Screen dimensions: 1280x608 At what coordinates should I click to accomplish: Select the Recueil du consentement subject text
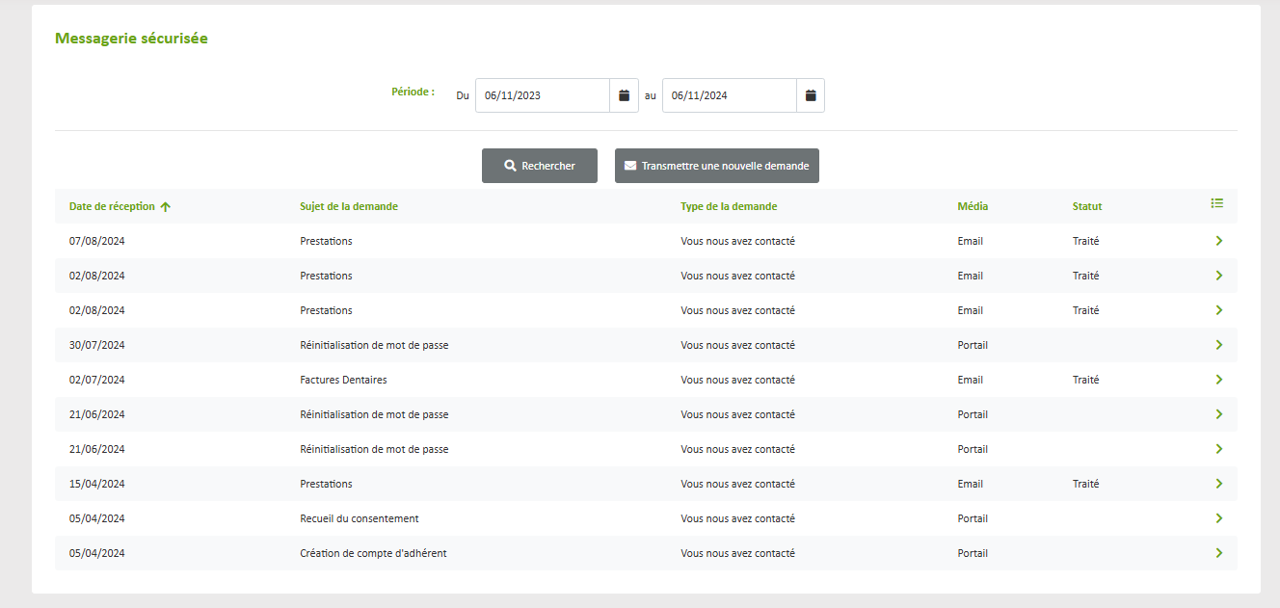click(x=359, y=519)
